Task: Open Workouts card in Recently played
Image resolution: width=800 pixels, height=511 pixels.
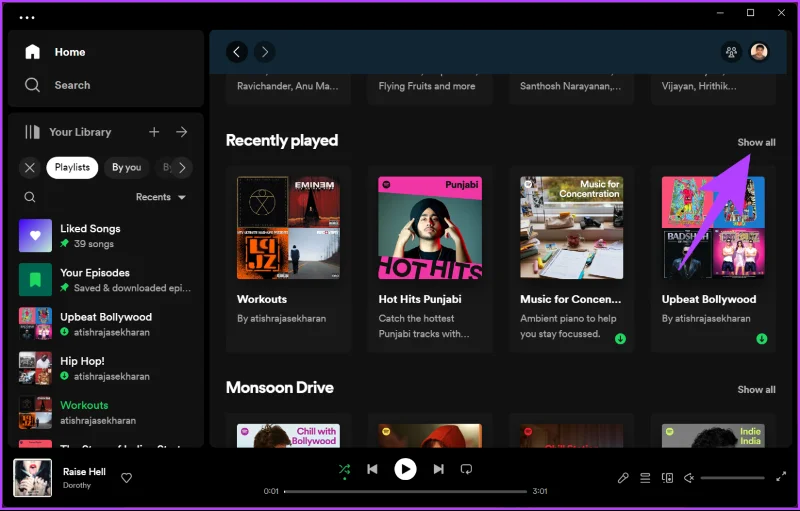Action: [289, 259]
